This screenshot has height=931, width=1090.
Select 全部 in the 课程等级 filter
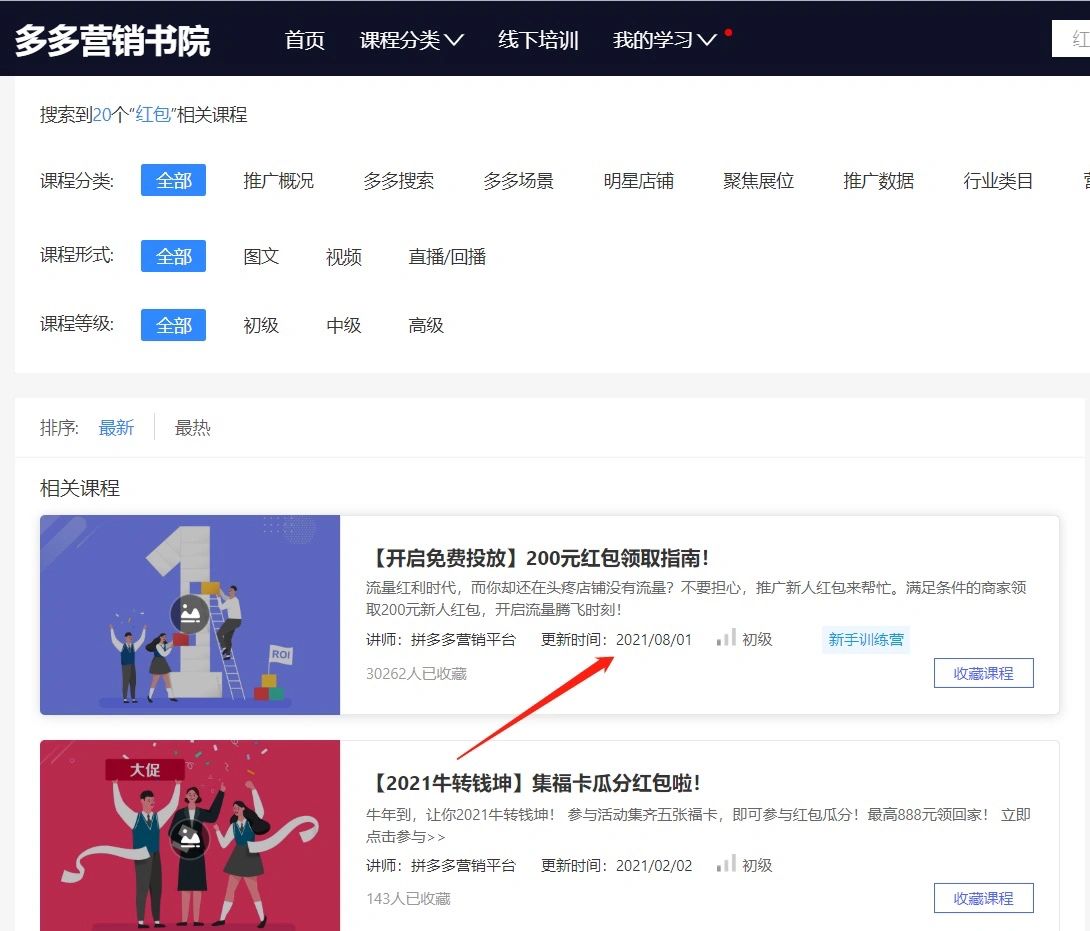(x=173, y=325)
